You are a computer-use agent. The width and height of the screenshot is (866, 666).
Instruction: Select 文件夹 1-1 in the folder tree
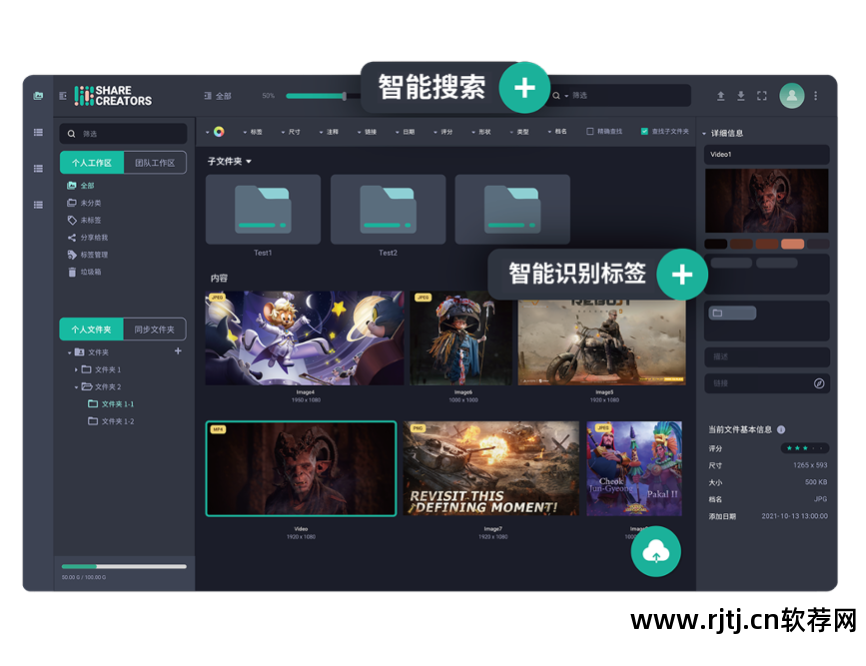click(111, 404)
